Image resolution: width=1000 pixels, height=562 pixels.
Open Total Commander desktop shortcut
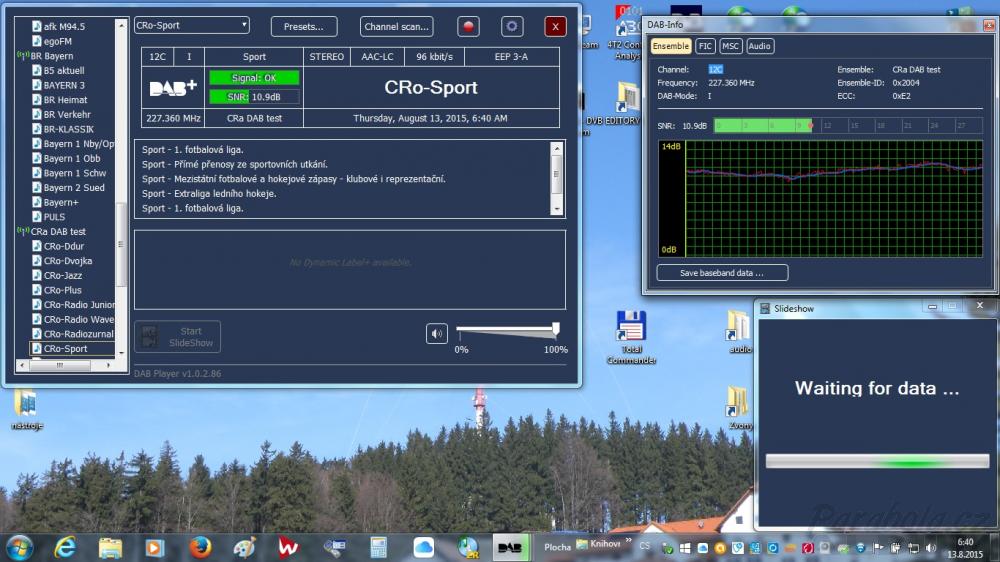coord(631,337)
